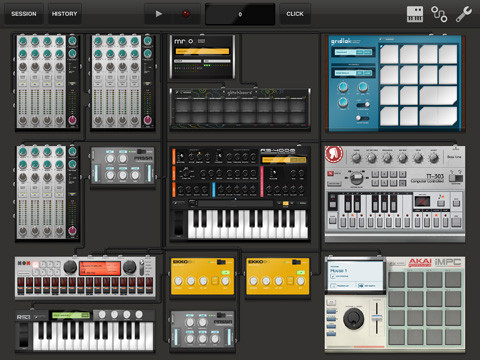Turn the right big knob on X0X drum machine
The width and height of the screenshot is (480, 360).
129,267
